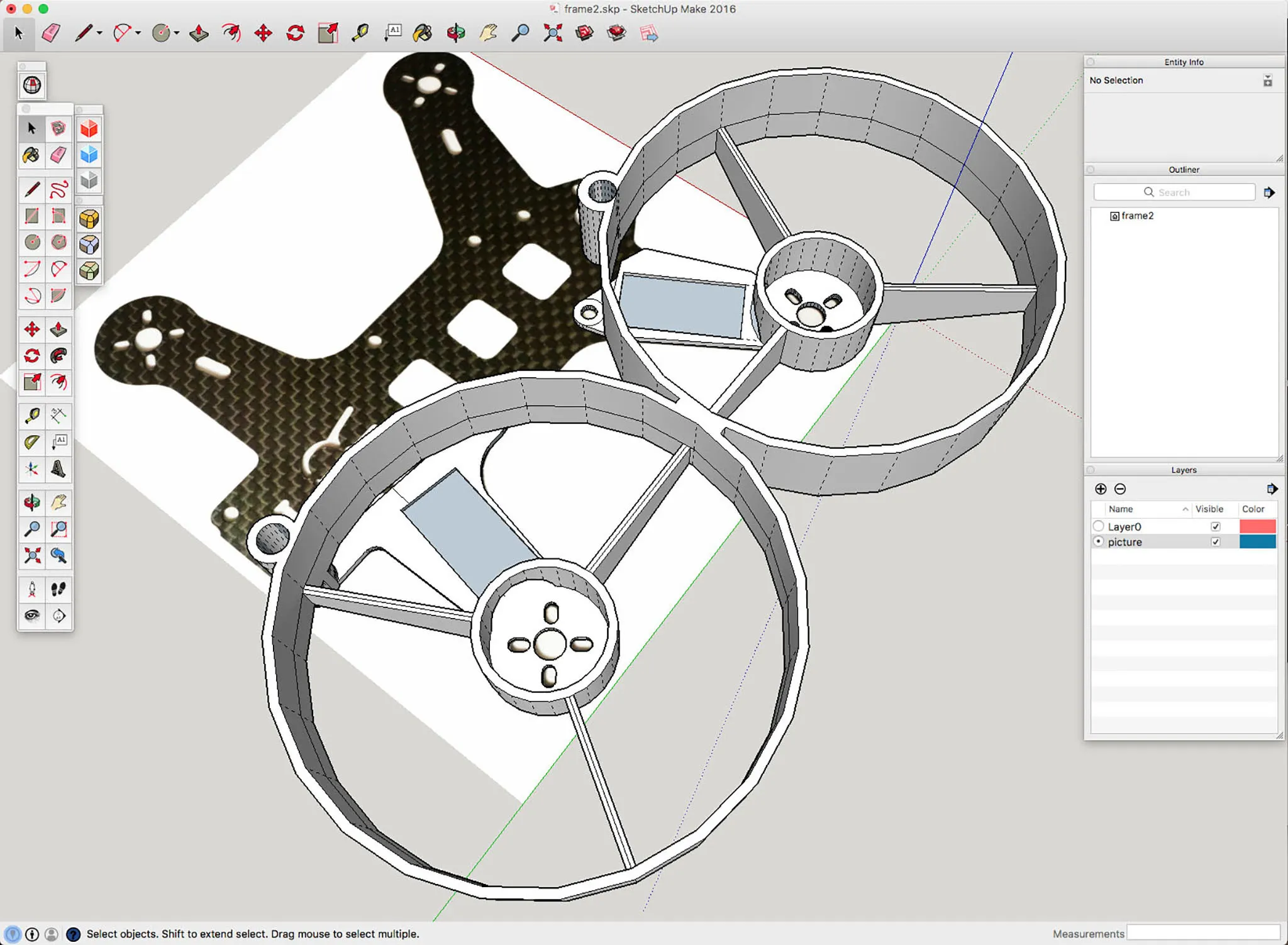Click the Visible column header
This screenshot has height=945, width=1288.
(x=1209, y=509)
